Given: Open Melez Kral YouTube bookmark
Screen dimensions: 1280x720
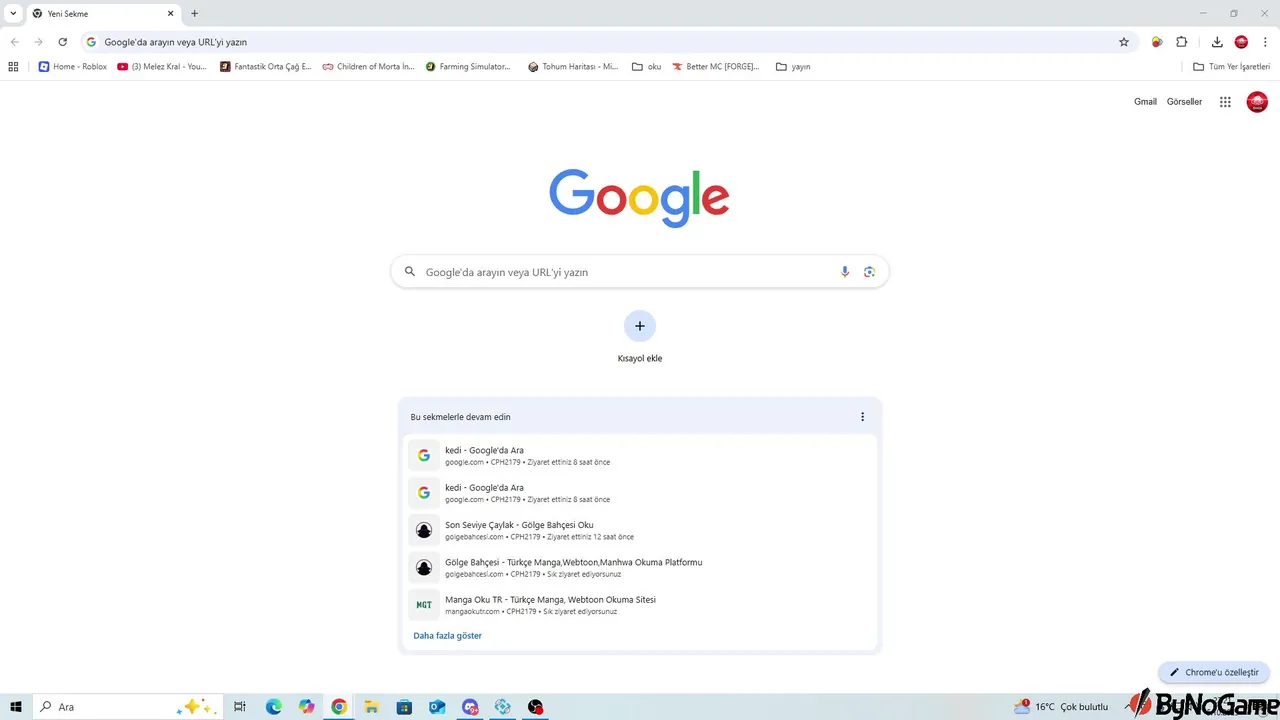Looking at the screenshot, I should 162,67.
